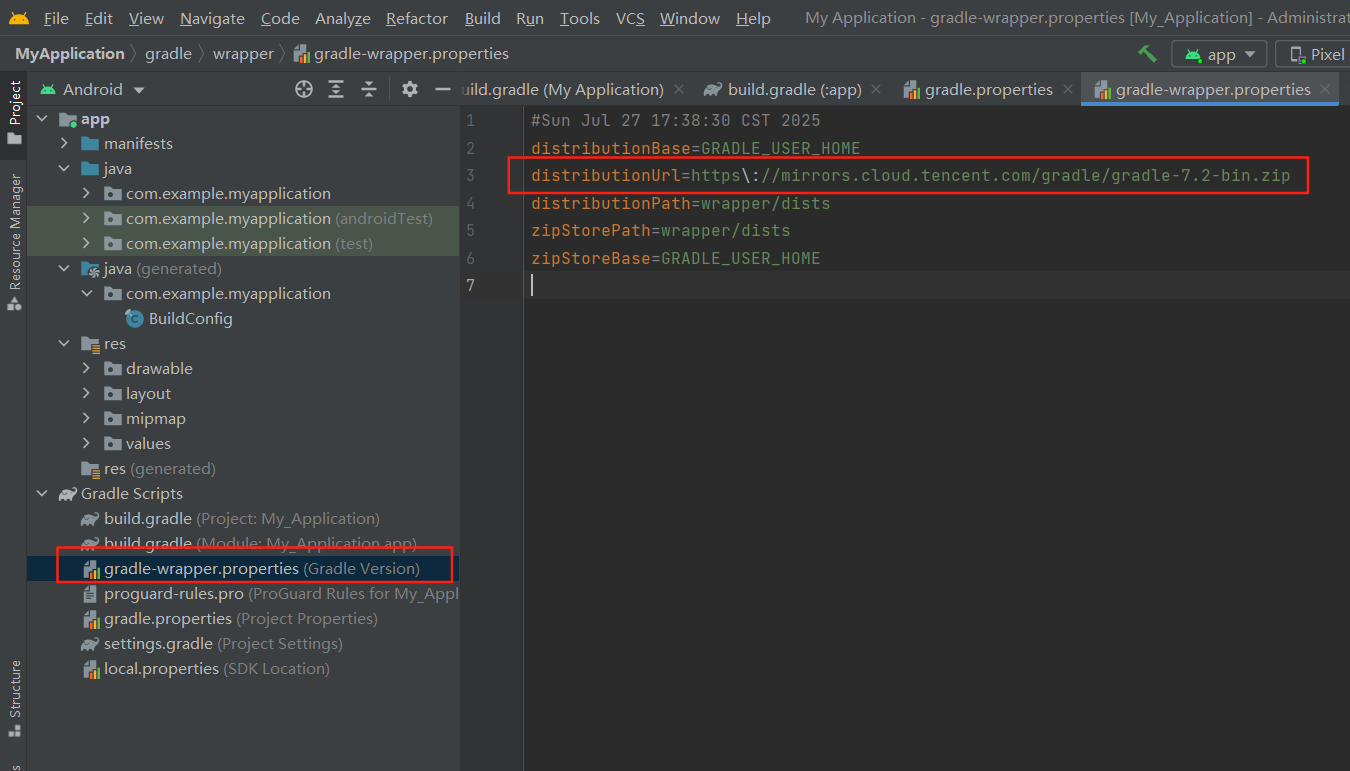The width and height of the screenshot is (1350, 771).
Task: Open the Refactor menu
Action: point(416,18)
